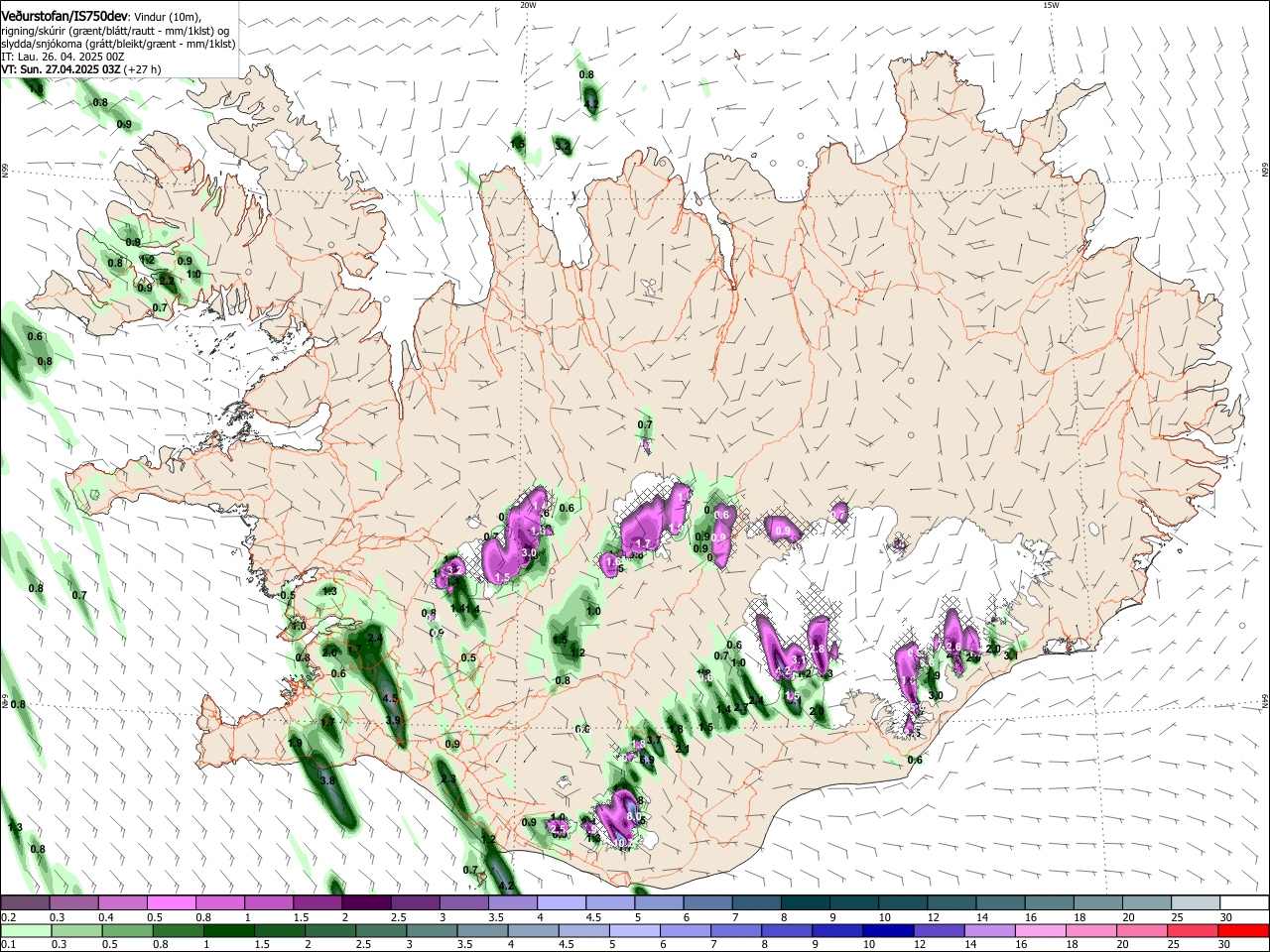Click the '3.9' rainfall value on the map

click(x=393, y=721)
